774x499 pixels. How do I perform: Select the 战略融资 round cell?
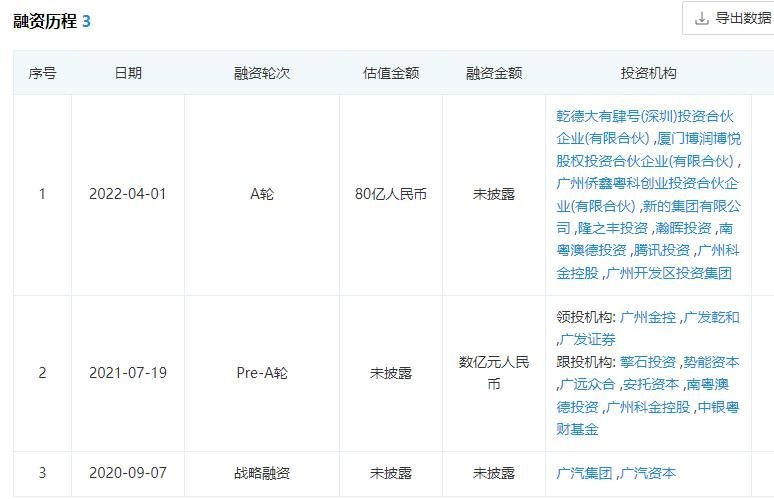coord(262,473)
